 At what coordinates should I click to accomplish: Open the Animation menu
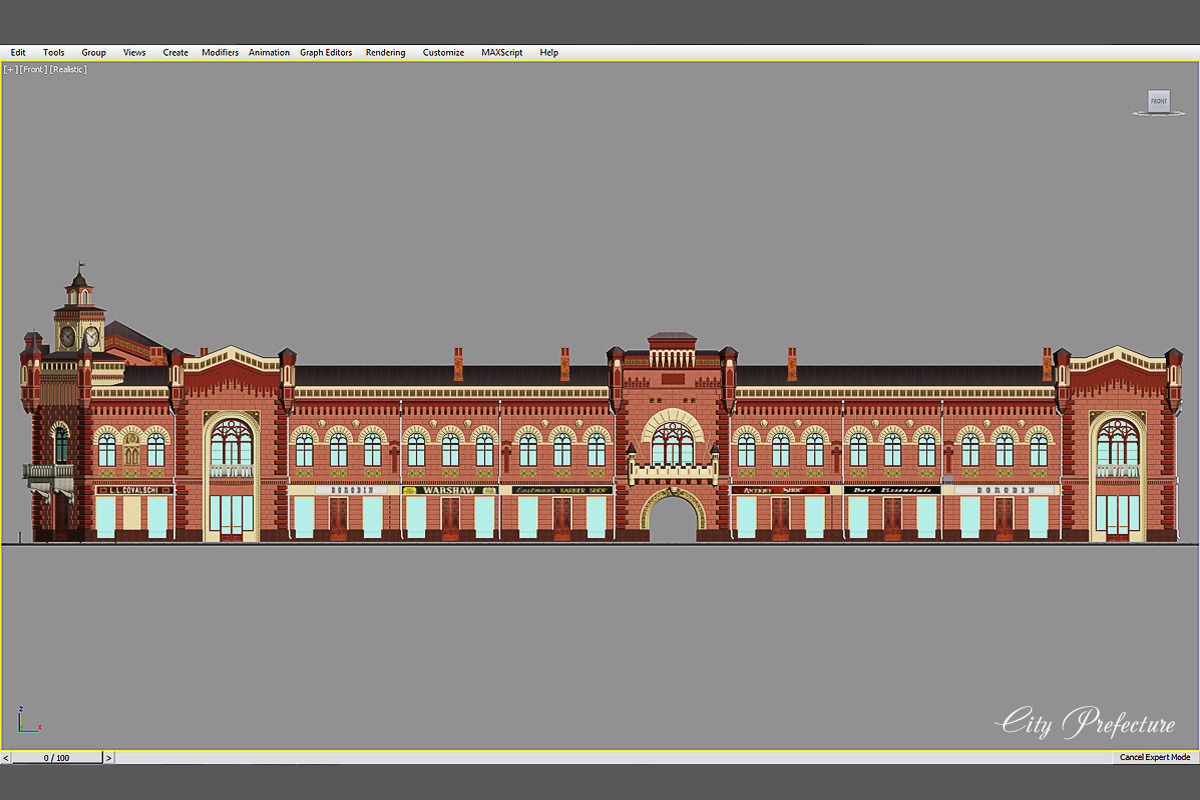click(x=269, y=52)
